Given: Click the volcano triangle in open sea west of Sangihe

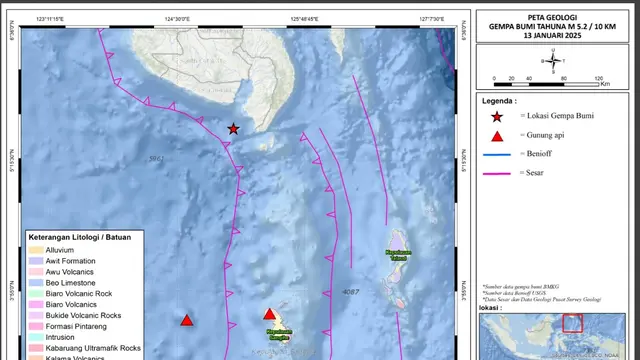Looking at the screenshot, I should 187,320.
